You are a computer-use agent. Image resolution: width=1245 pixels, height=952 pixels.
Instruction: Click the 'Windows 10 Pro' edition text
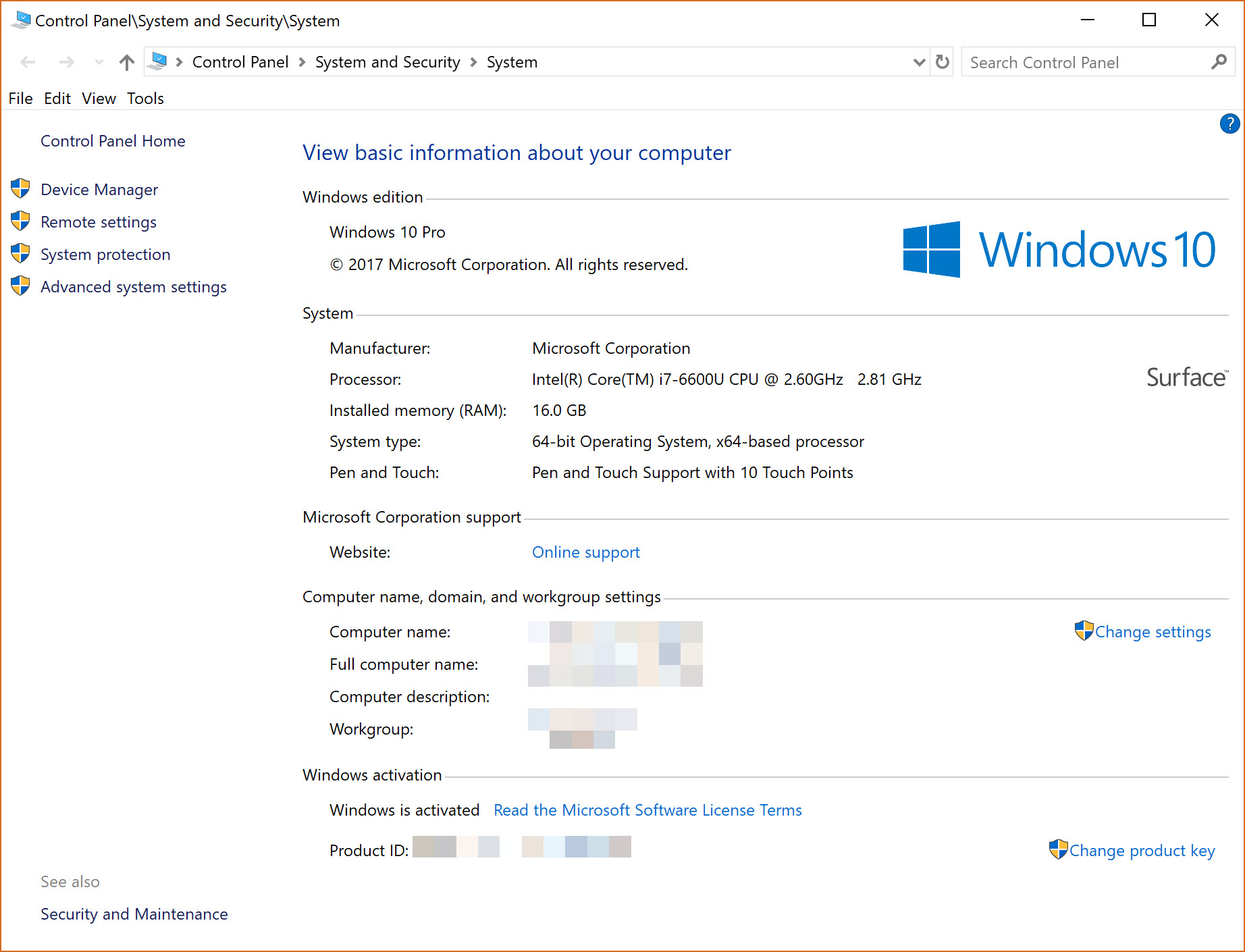[388, 232]
